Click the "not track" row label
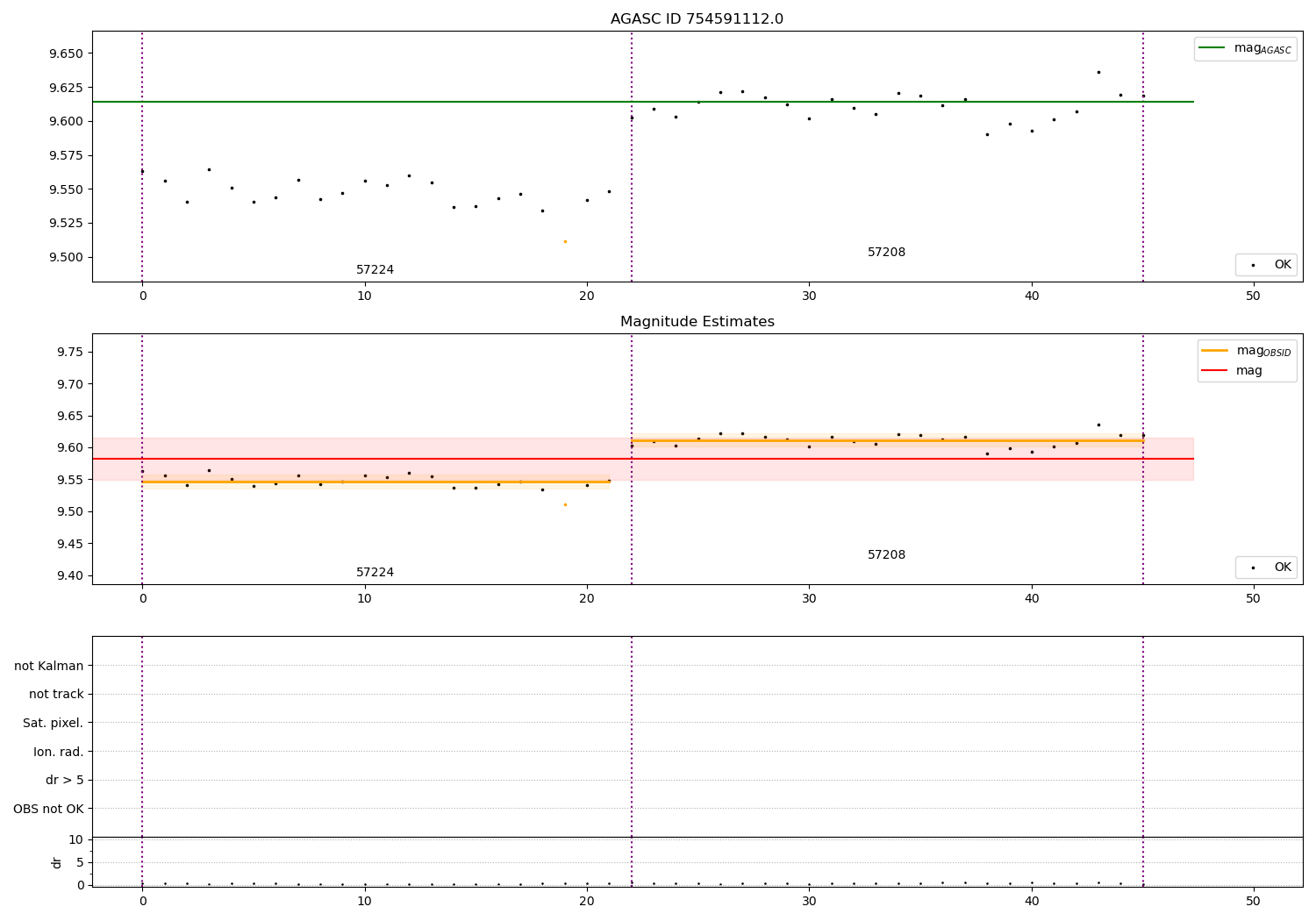Viewport: 1316px width, 921px height. (56, 695)
